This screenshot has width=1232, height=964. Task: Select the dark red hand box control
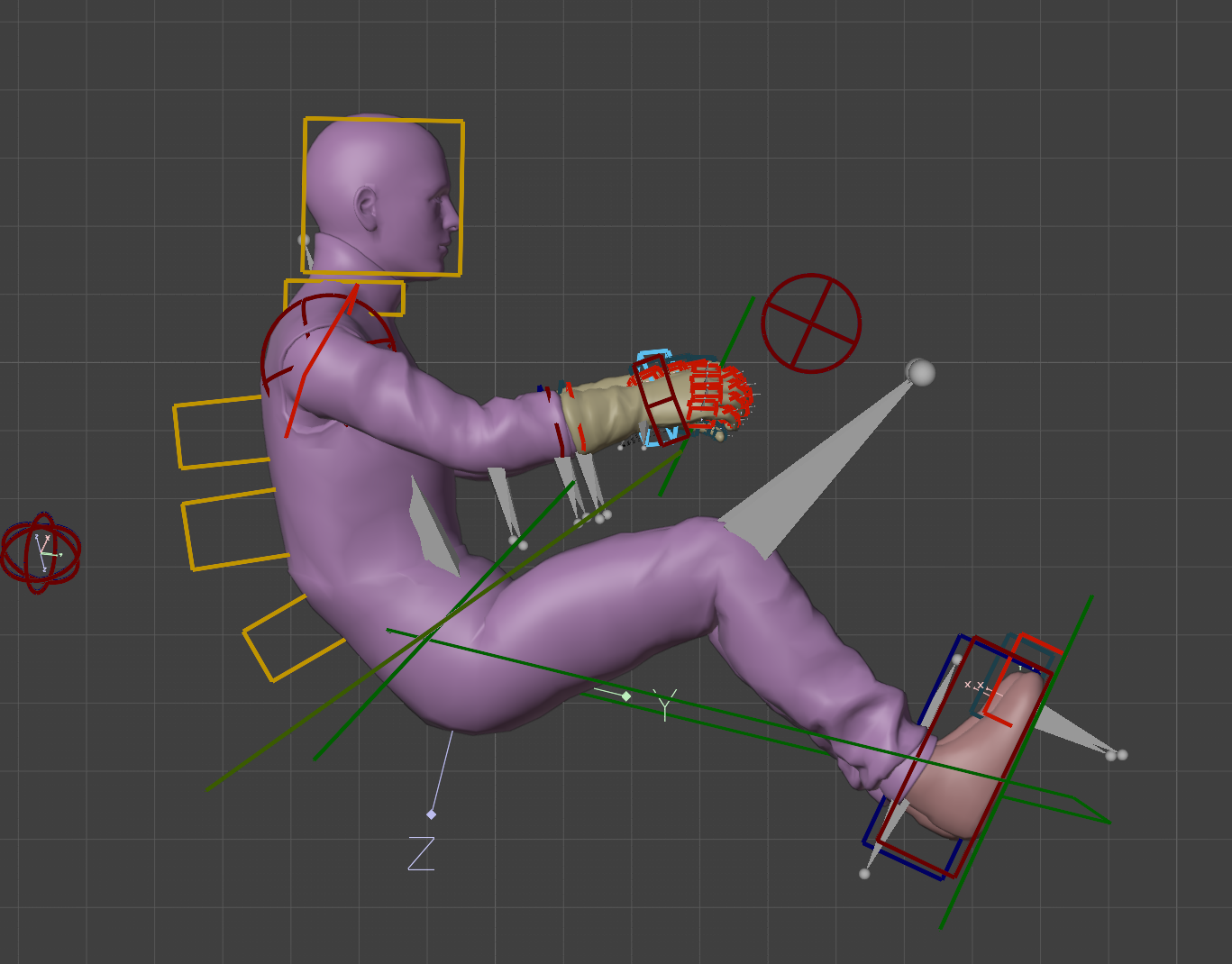[x=661, y=400]
